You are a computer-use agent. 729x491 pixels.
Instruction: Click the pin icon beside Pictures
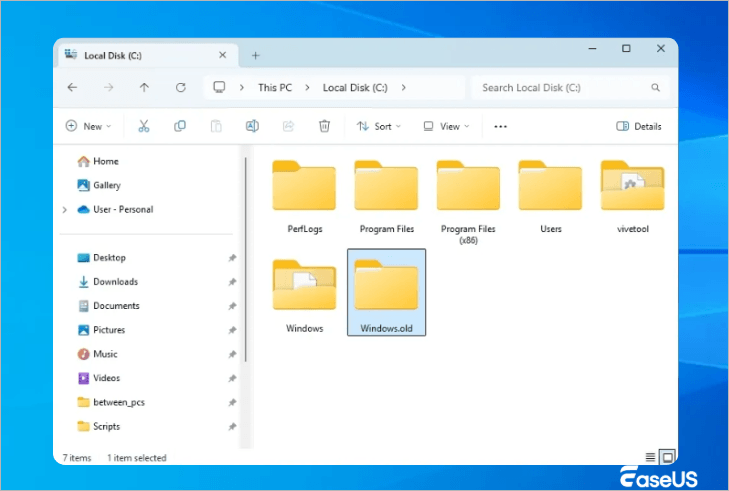232,331
